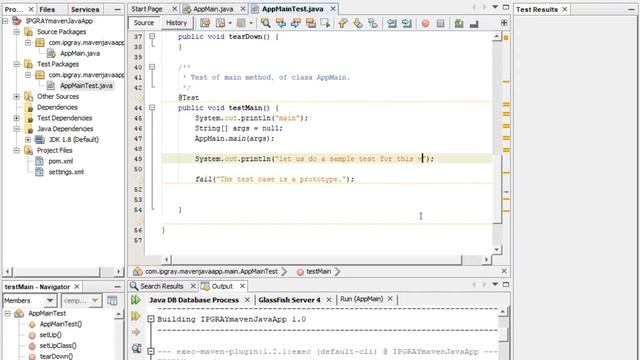Click the Find Next Occurrence icon
640x360 pixels.
pyautogui.click(x=296, y=23)
